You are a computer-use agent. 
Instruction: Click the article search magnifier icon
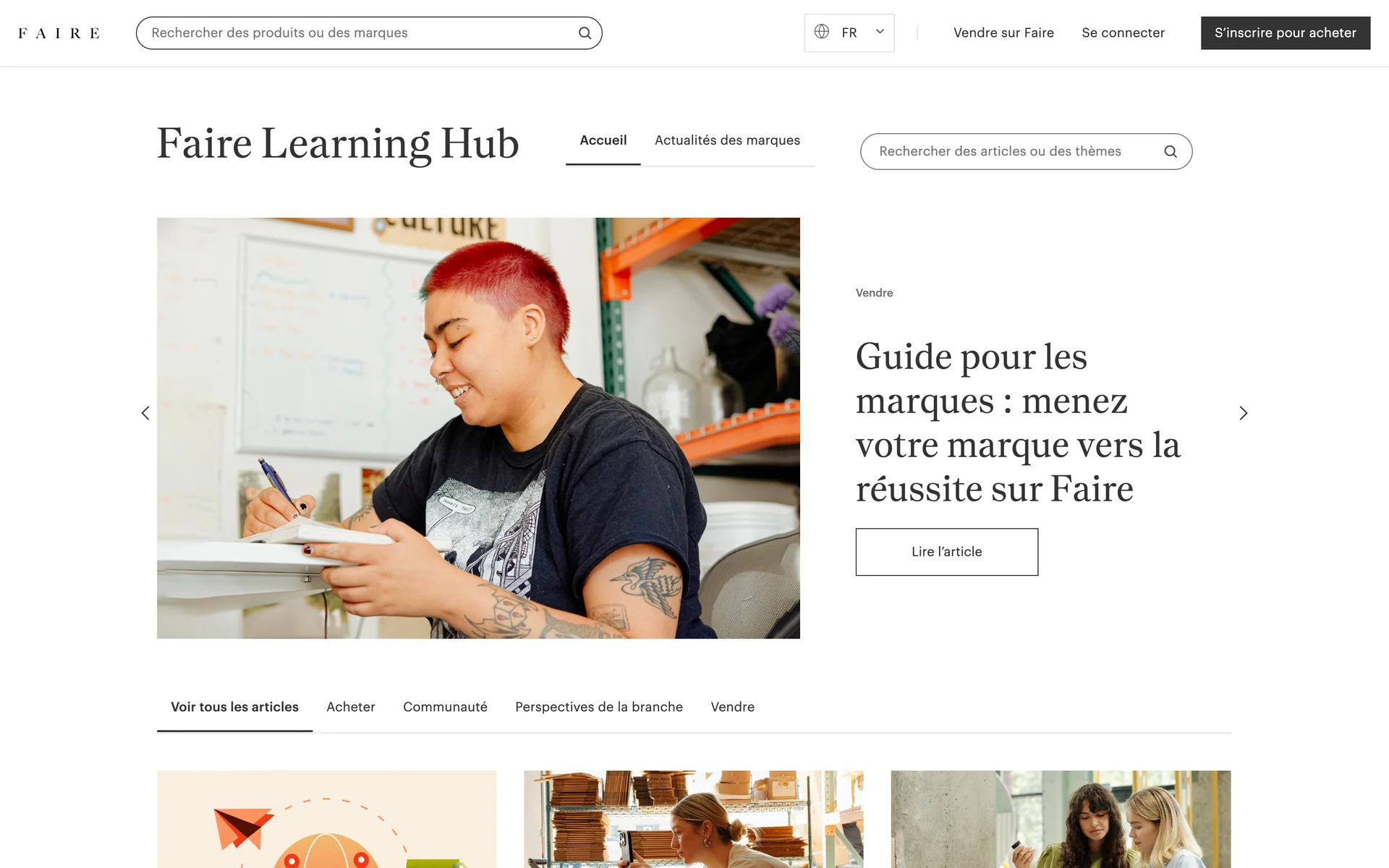pos(1171,152)
